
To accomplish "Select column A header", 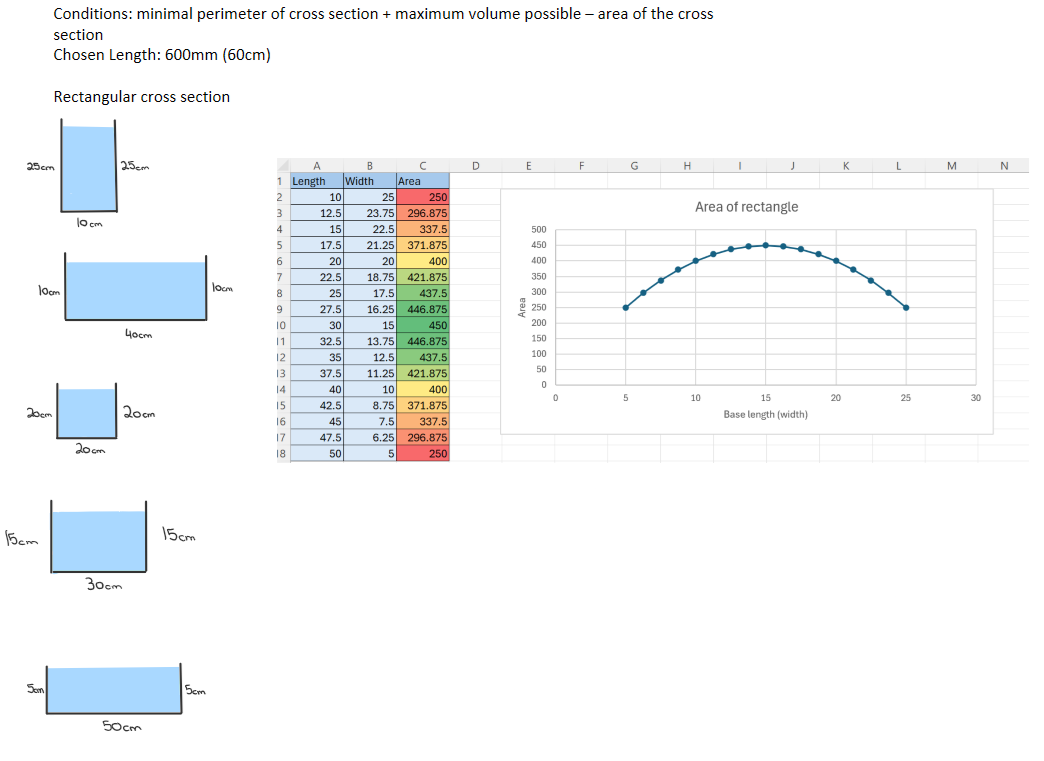I will [x=317, y=166].
